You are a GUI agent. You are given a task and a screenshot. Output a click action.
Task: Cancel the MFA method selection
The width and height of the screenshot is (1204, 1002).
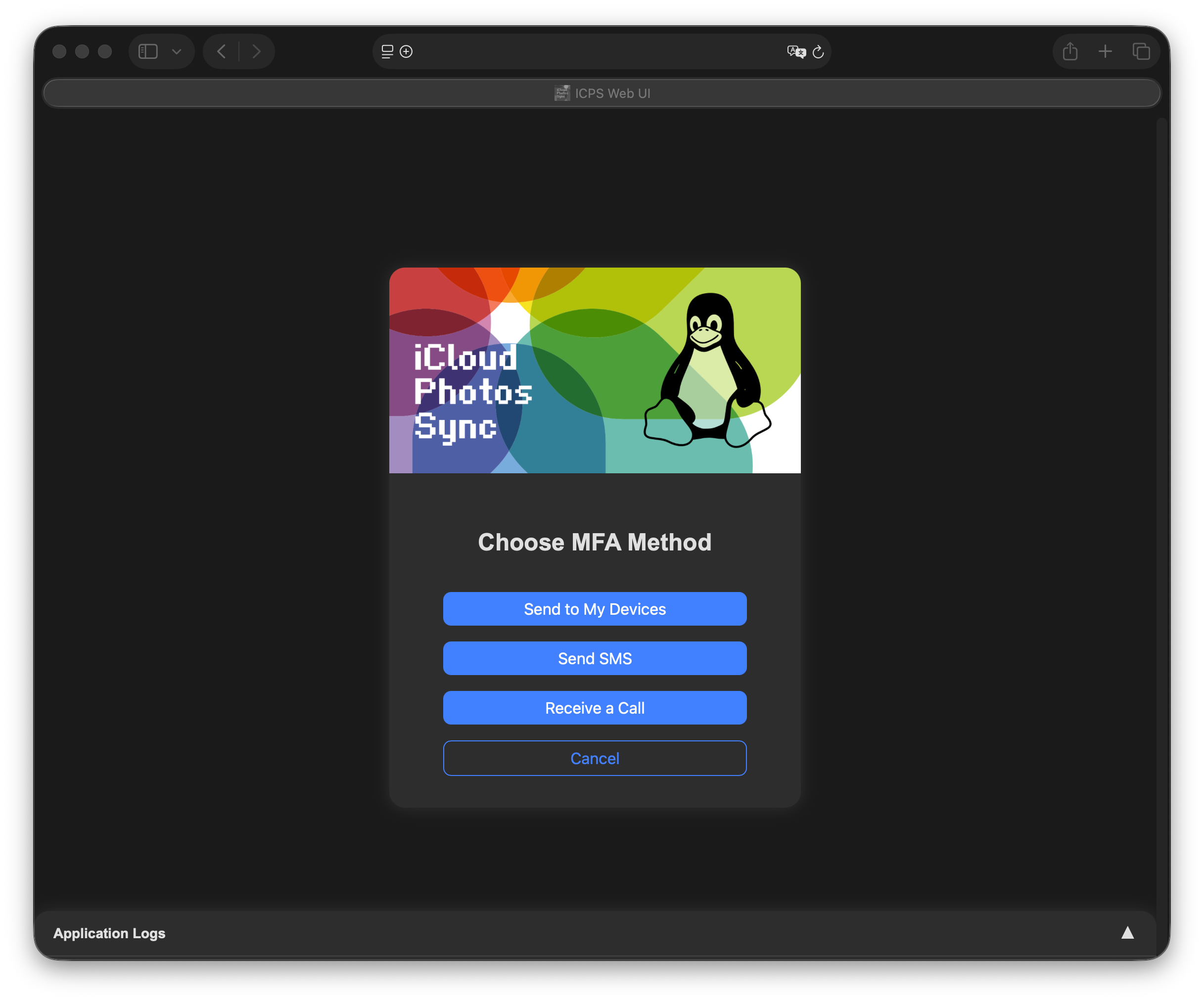pyautogui.click(x=595, y=758)
